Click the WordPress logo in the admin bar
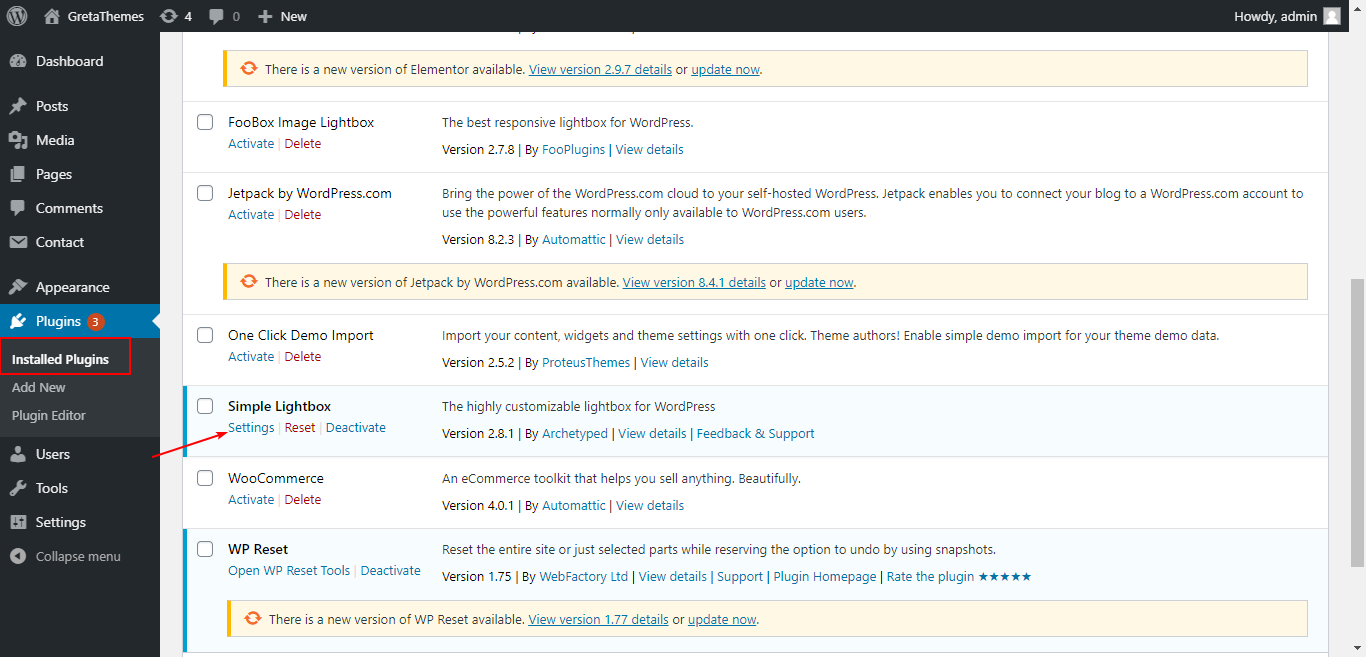Image resolution: width=1366 pixels, height=657 pixels. pyautogui.click(x=16, y=16)
